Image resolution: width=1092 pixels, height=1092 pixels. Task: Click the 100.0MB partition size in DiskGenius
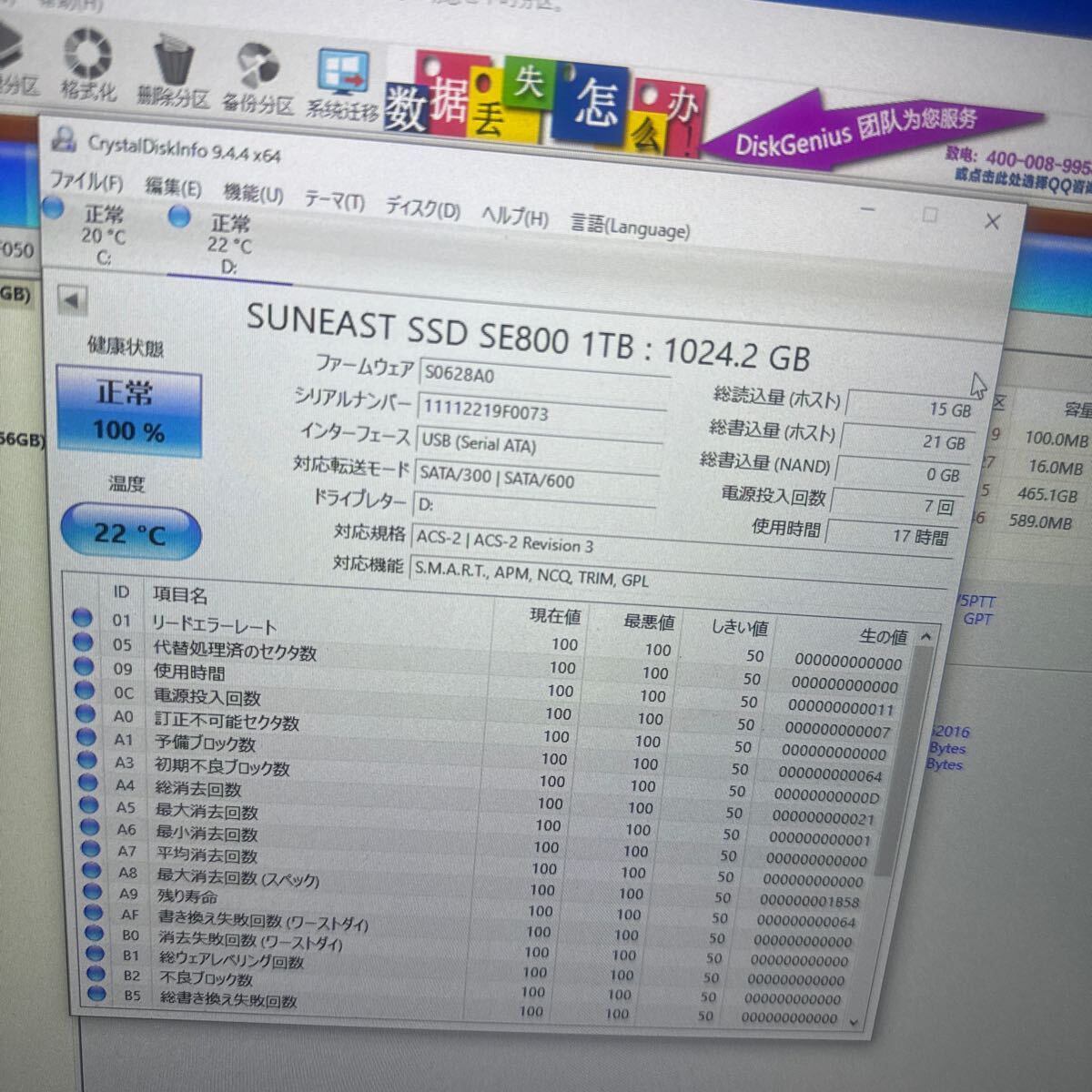tap(1056, 439)
